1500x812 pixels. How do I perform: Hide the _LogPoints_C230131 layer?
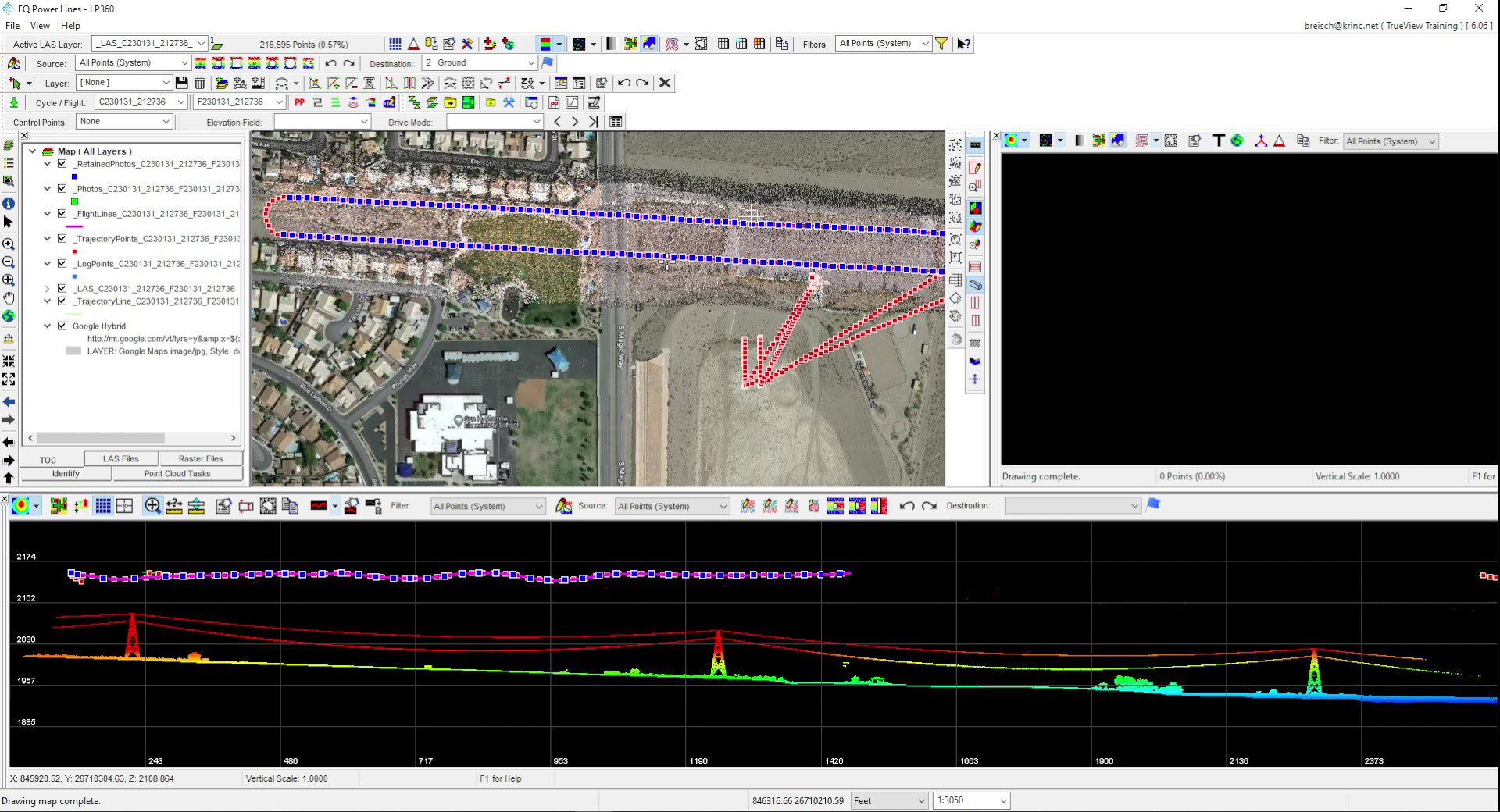tap(62, 263)
